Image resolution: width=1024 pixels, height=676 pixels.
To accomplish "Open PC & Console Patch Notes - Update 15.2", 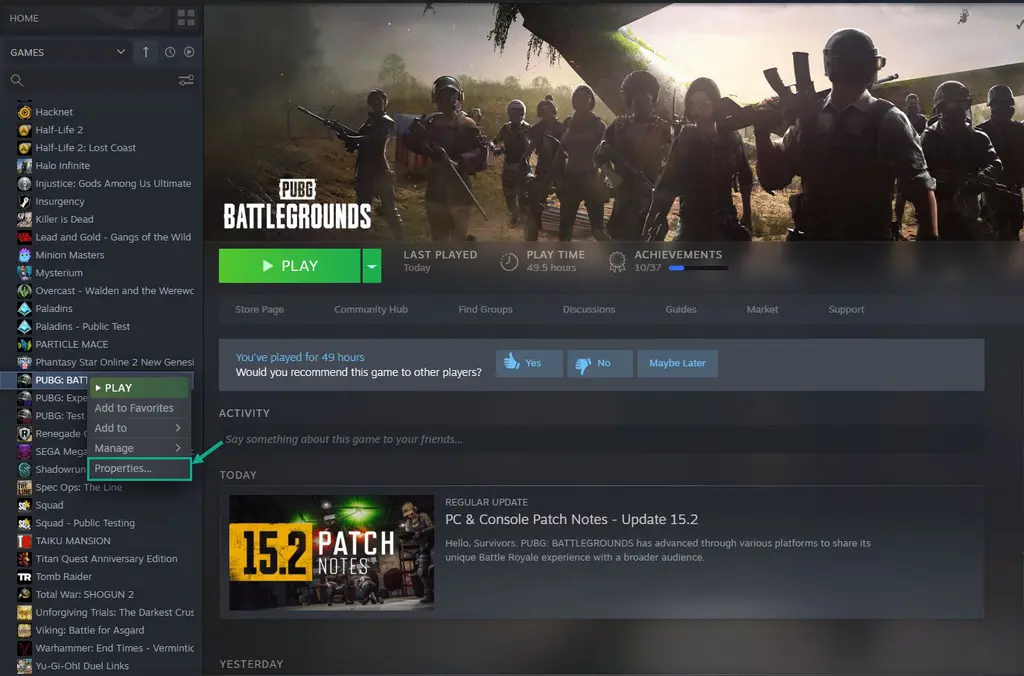I will 571,519.
